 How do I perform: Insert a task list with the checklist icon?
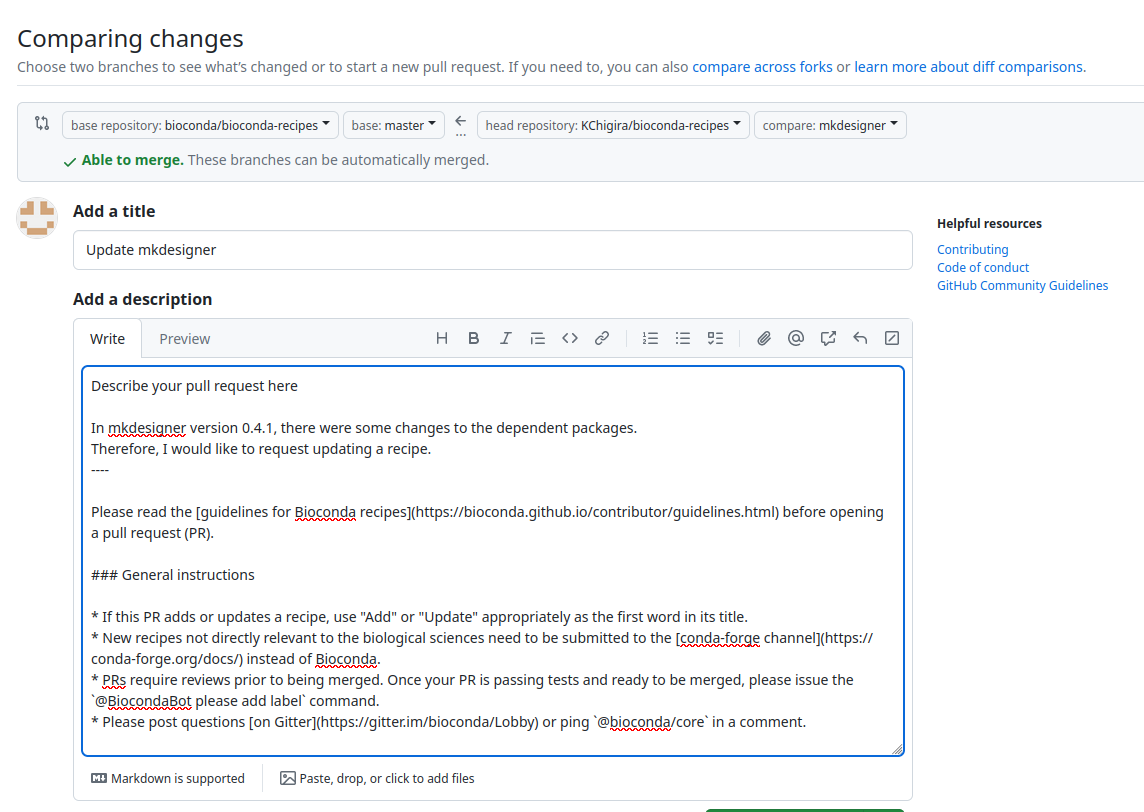point(714,338)
